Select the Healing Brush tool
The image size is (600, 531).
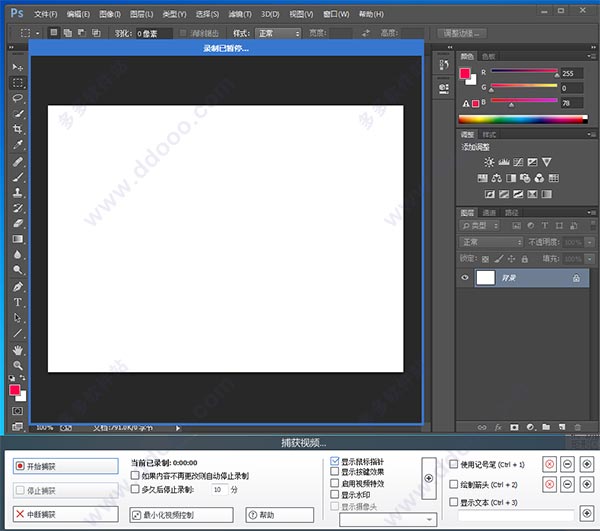click(17, 162)
